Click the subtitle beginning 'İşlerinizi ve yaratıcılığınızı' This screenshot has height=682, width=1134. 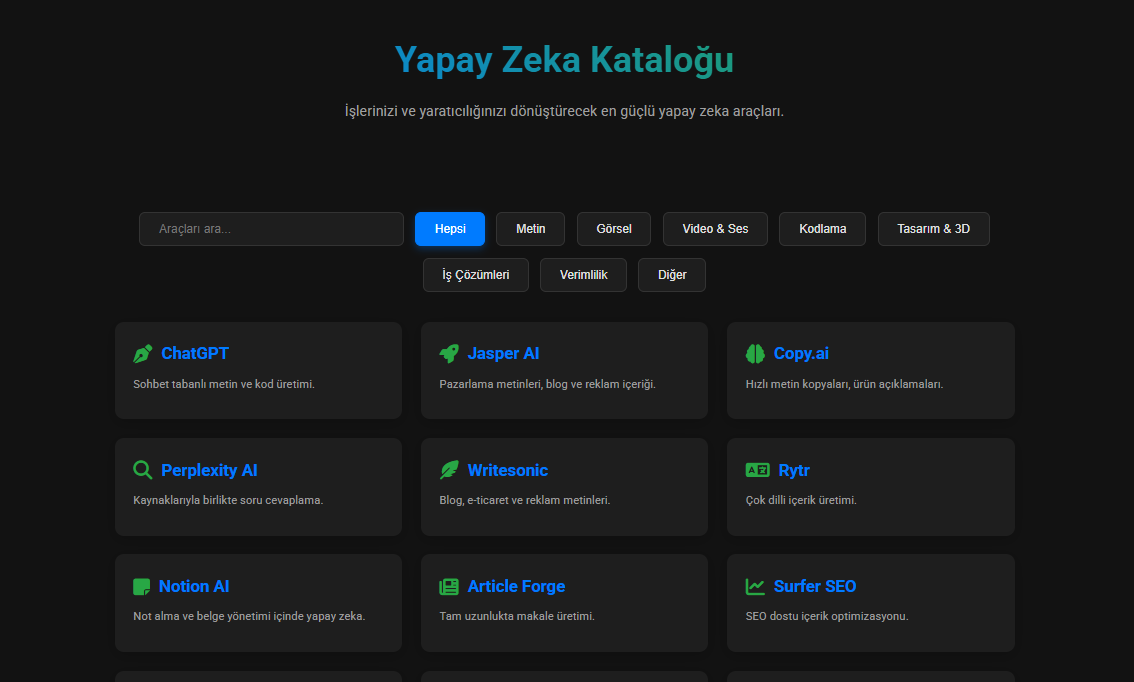(x=564, y=111)
